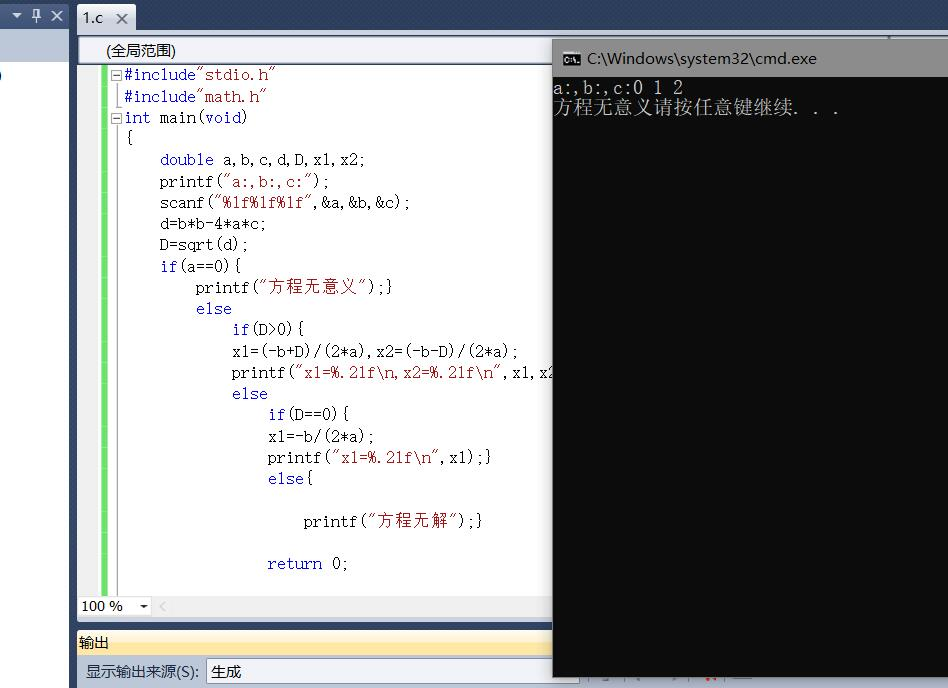The image size is (948, 688).
Task: Click the horizontal scrollbar left arrow
Action: (x=163, y=606)
